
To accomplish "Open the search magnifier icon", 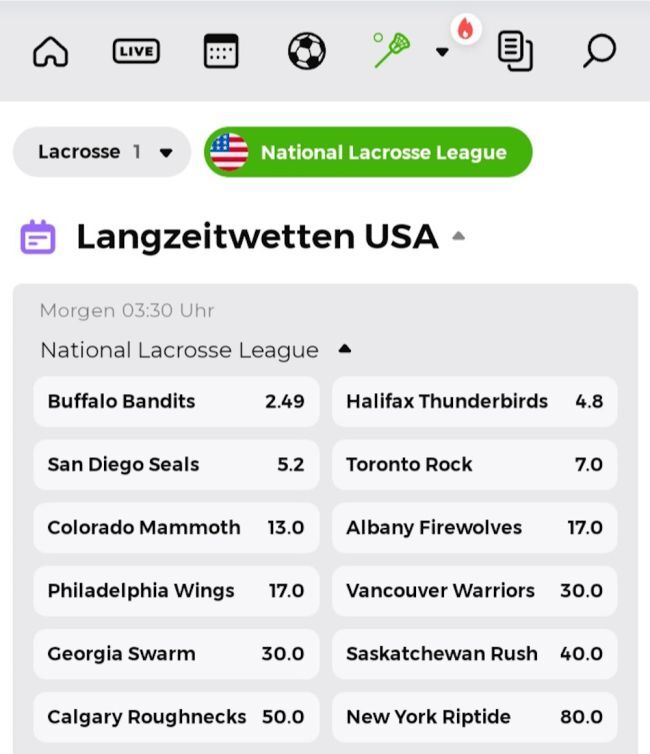I will (598, 51).
